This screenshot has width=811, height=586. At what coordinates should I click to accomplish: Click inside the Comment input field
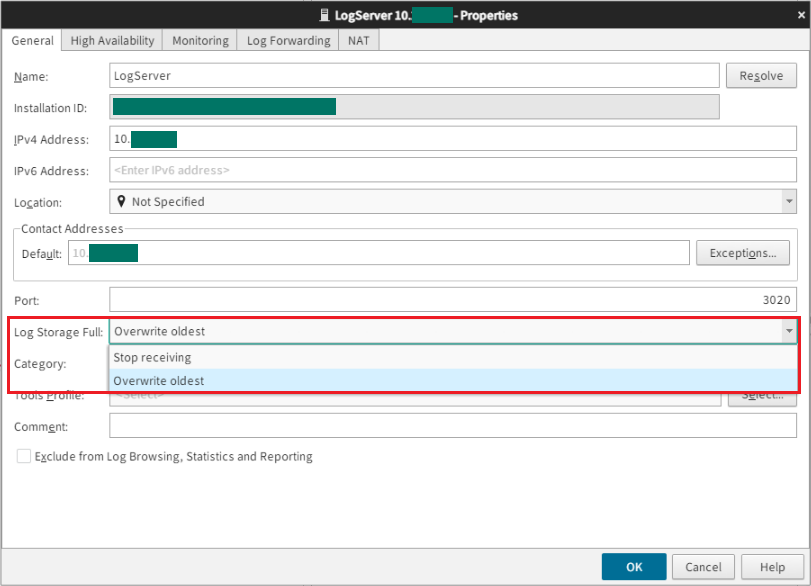click(x=400, y=426)
